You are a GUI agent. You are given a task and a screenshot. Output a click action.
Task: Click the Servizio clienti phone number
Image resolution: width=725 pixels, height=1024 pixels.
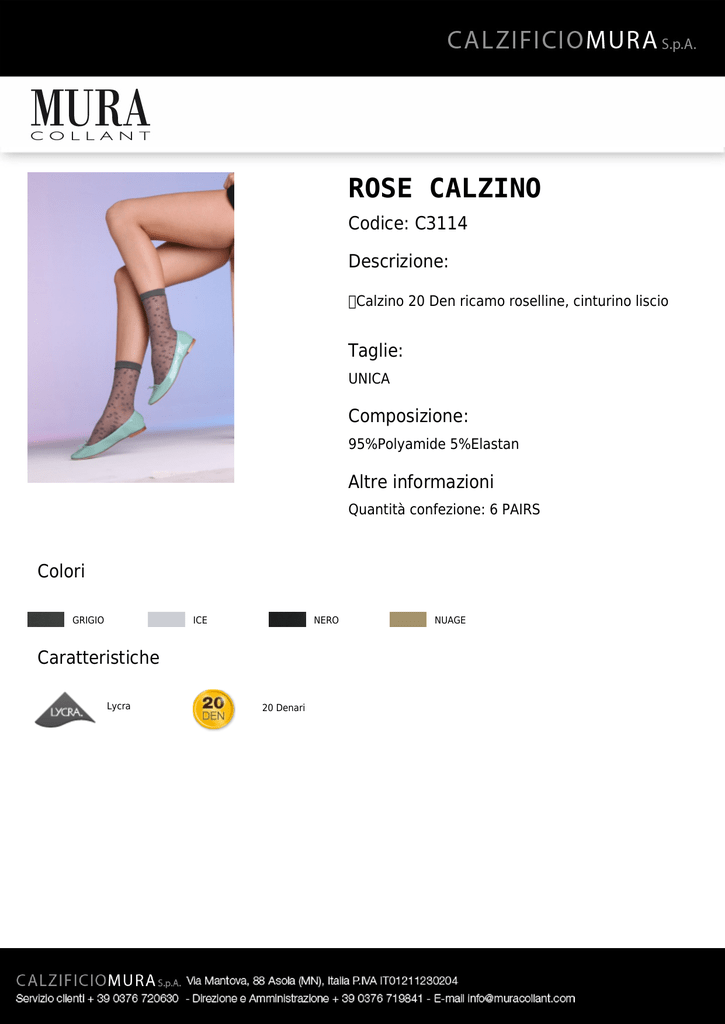(x=138, y=998)
